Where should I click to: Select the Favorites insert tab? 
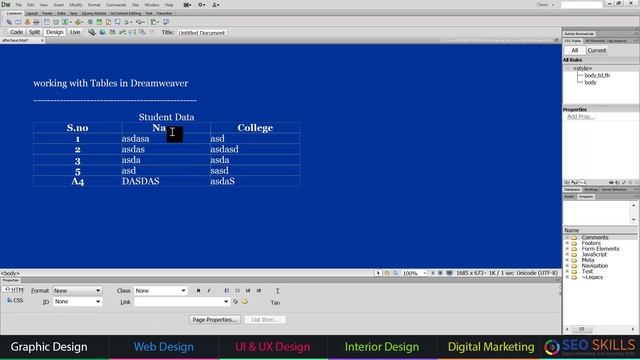164,13
